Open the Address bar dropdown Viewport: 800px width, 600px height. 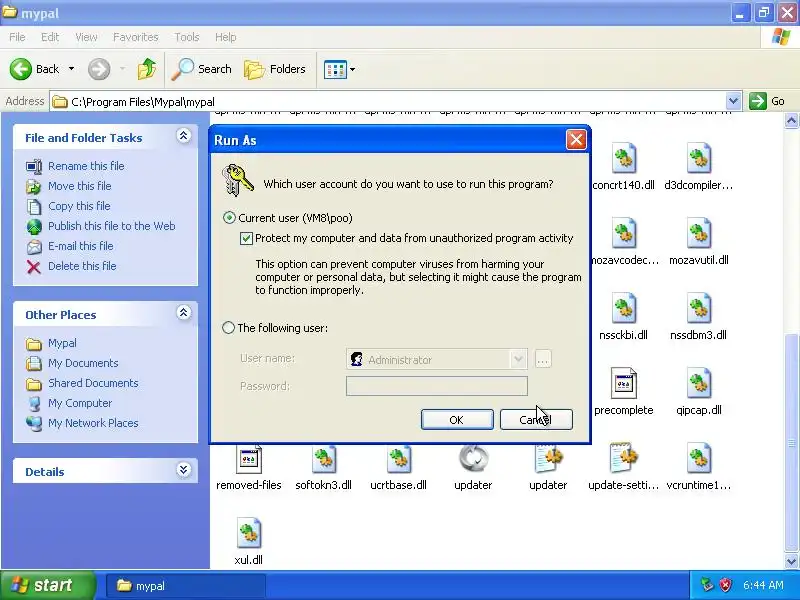coord(733,101)
